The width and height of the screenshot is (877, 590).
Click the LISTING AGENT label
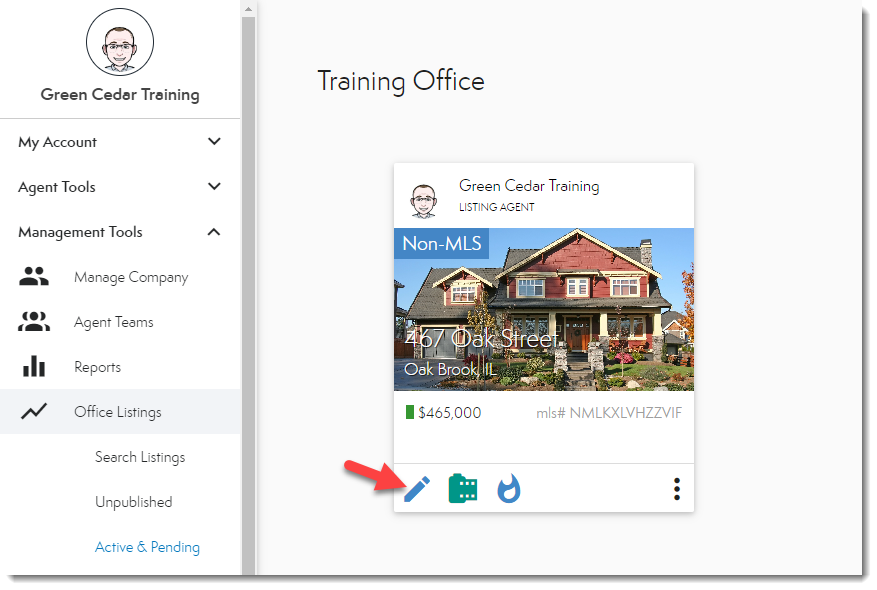tap(497, 207)
